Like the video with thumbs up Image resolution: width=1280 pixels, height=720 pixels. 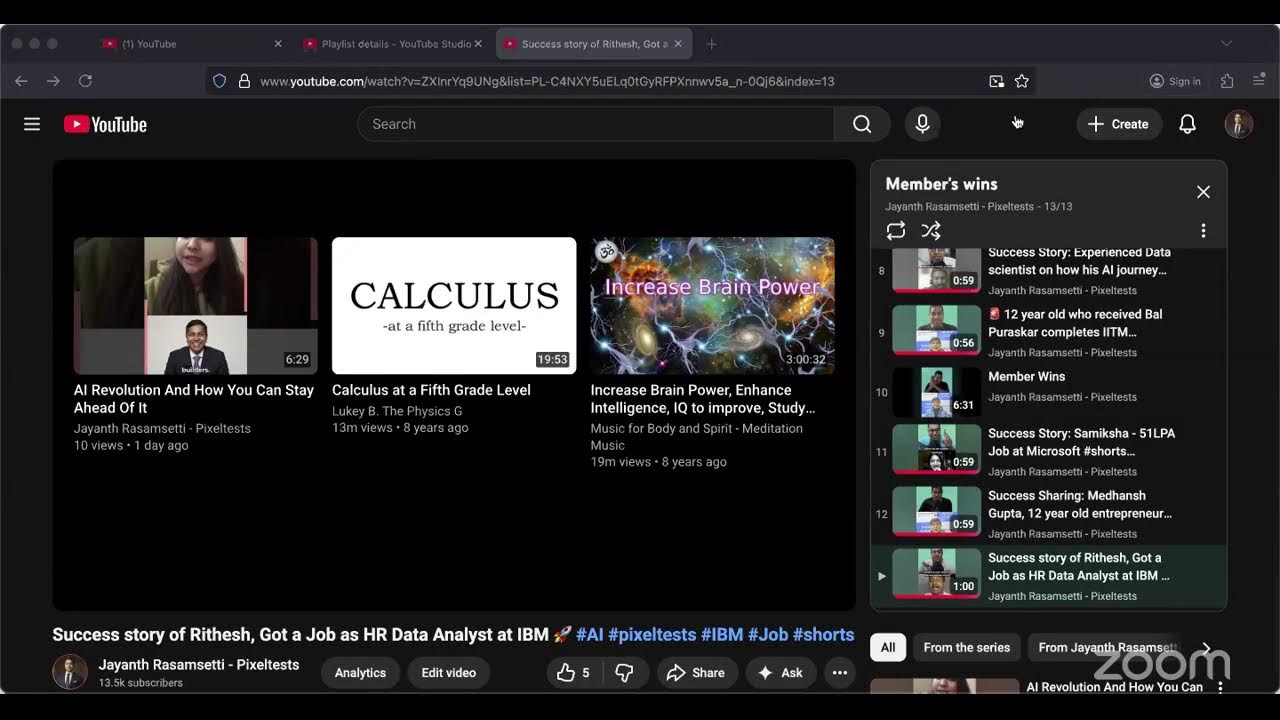[x=572, y=673]
